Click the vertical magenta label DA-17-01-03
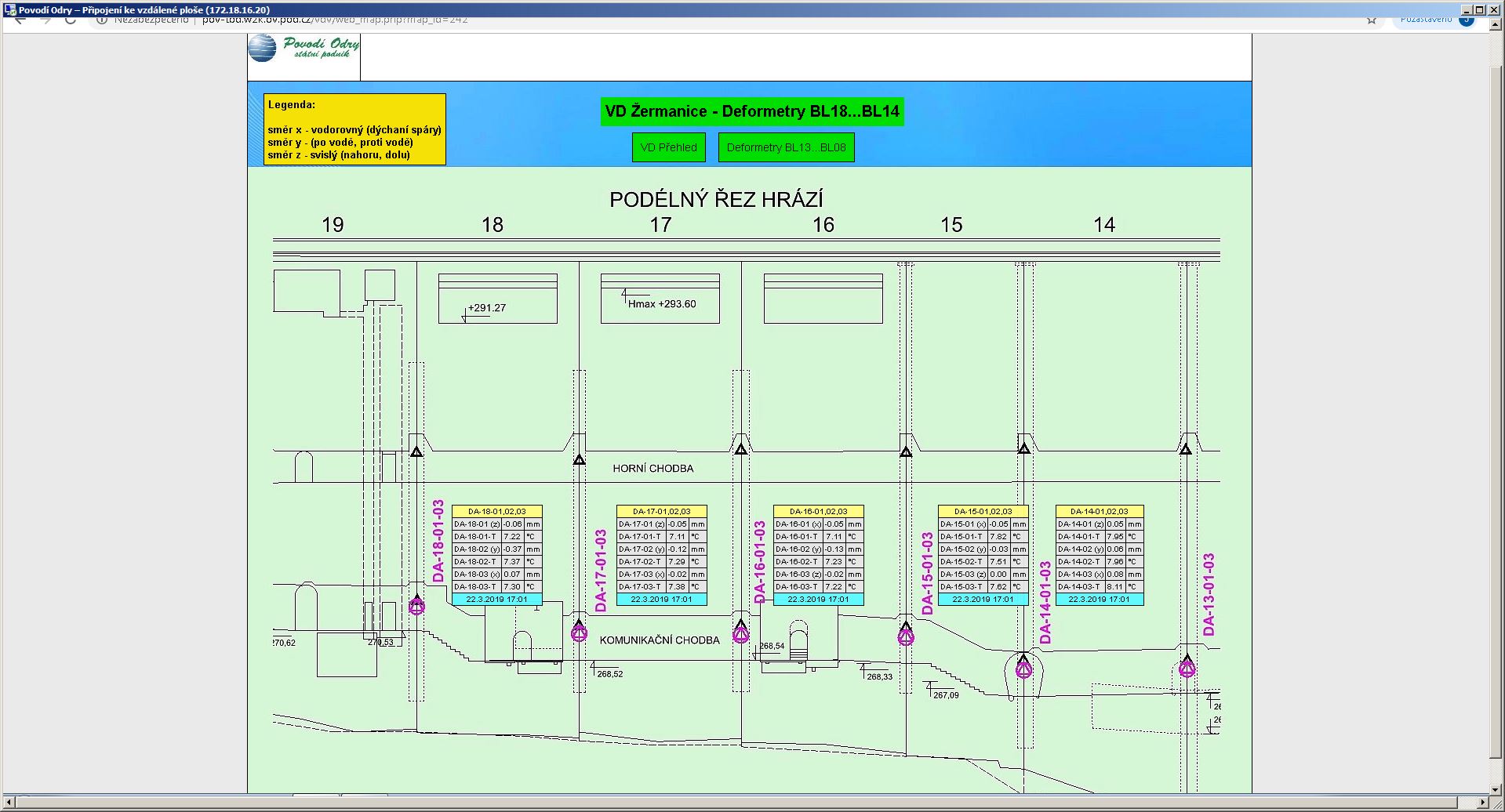 coord(601,571)
